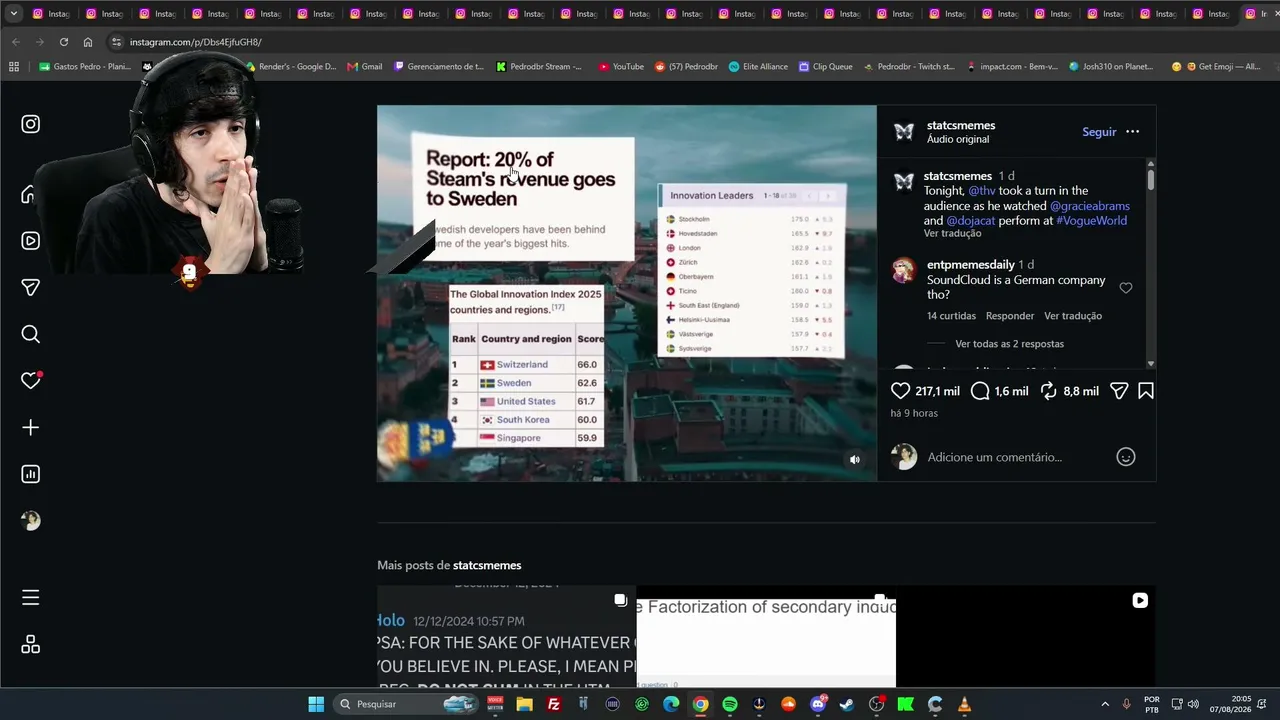
Task: Open the post's three-dot options menu
Action: tap(1132, 132)
